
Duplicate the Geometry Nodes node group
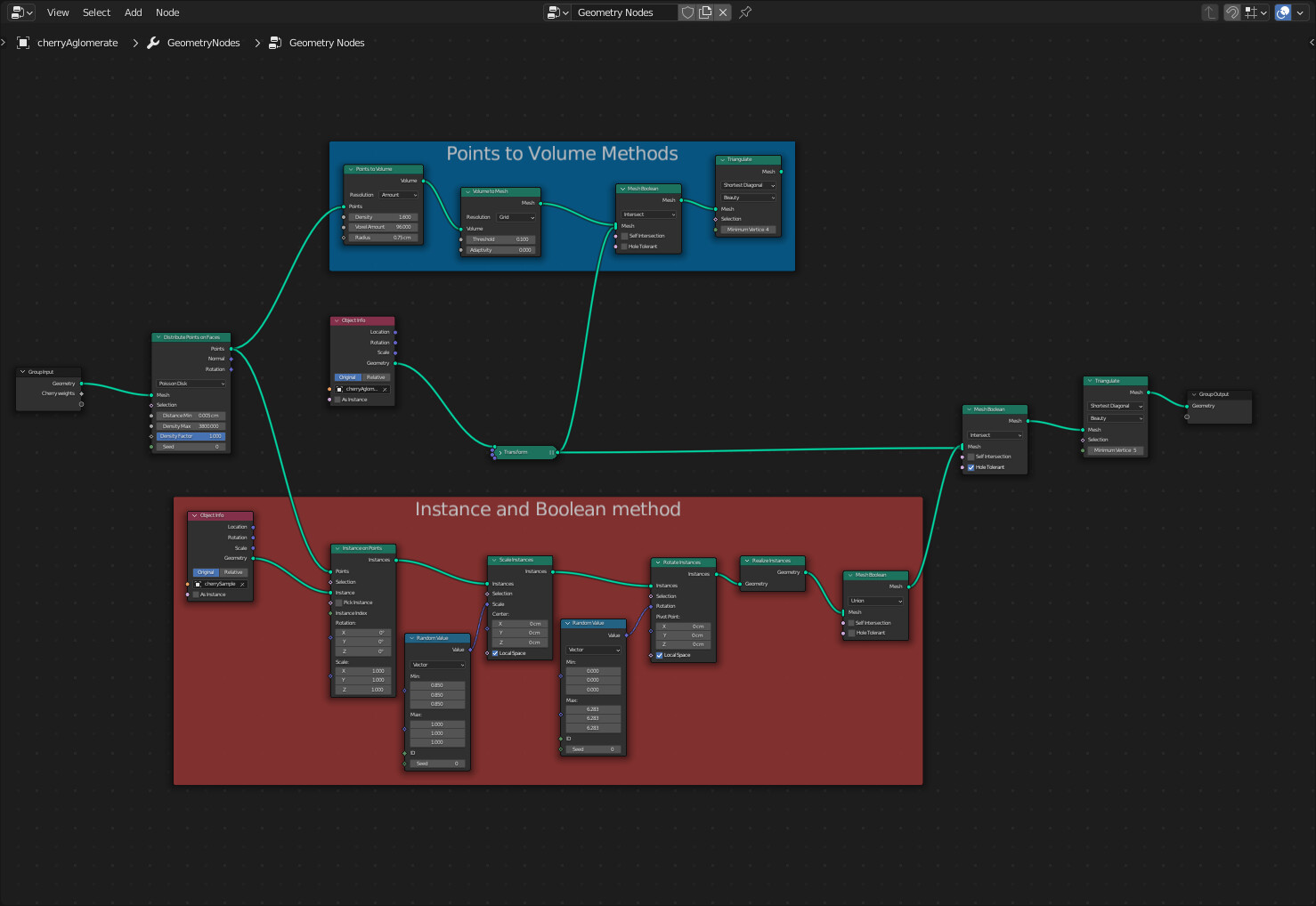click(705, 12)
